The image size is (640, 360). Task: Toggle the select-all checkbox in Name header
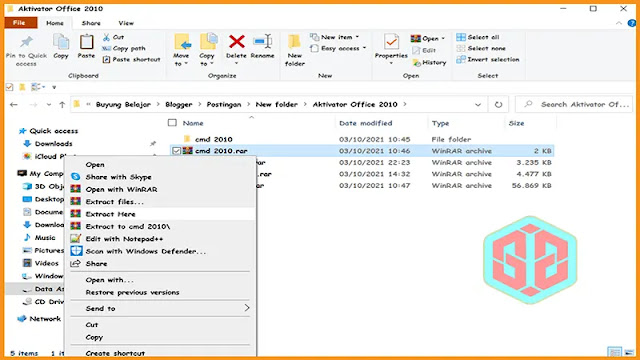pyautogui.click(x=172, y=123)
